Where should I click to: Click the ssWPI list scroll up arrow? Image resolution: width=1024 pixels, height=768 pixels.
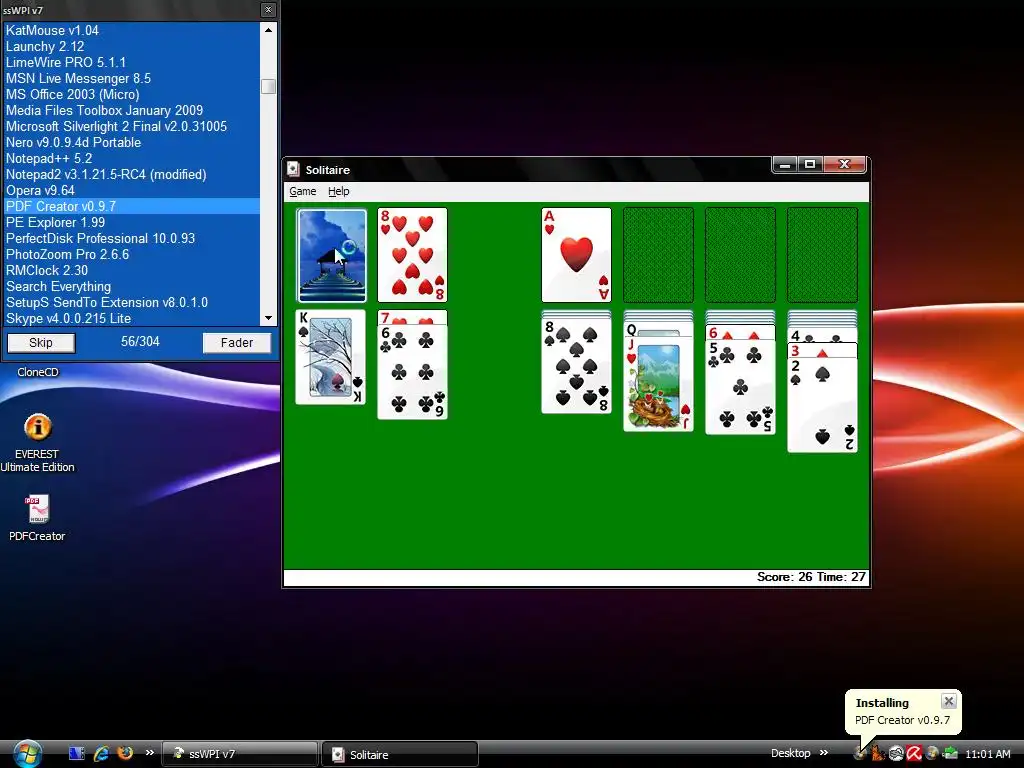point(268,29)
